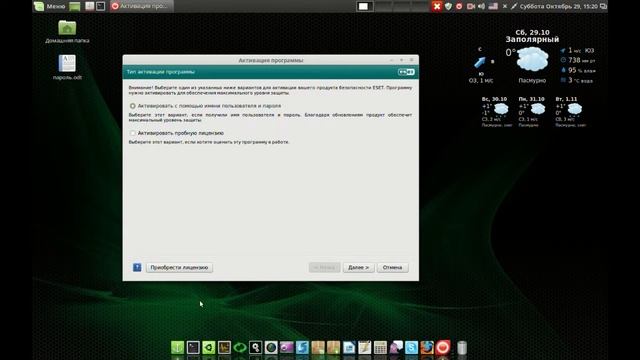Click the "Отмена" button

pos(392,267)
